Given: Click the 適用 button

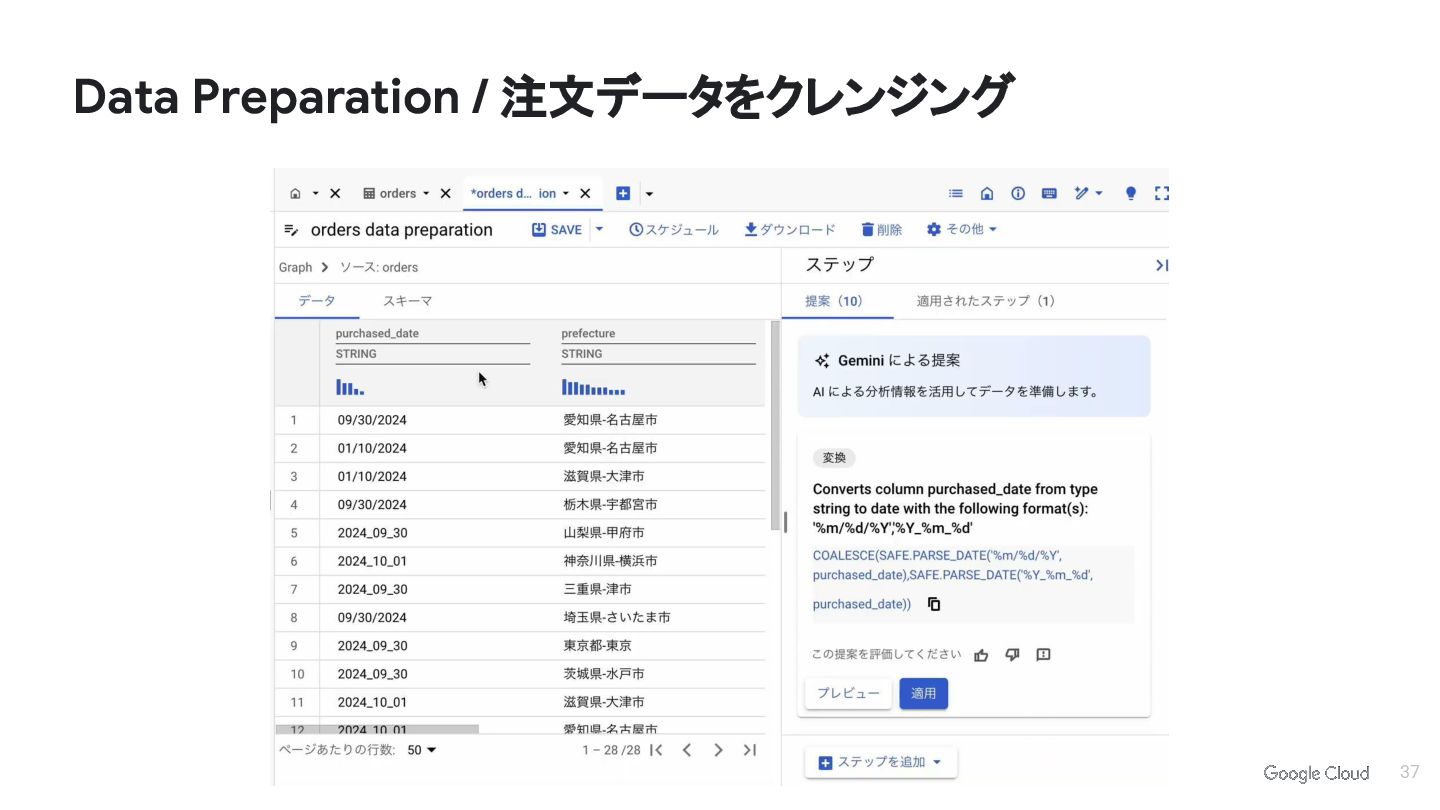Looking at the screenshot, I should [x=924, y=693].
